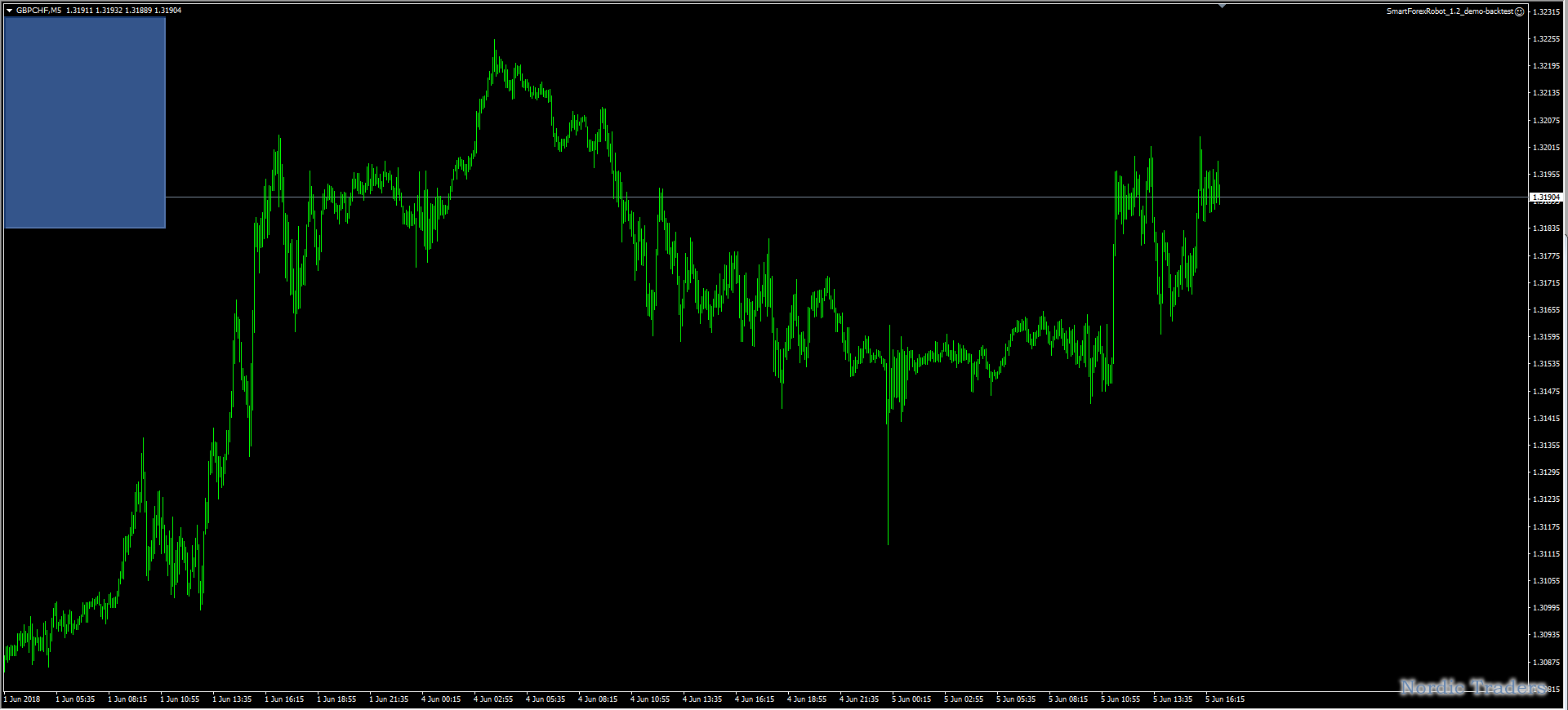Click the GBPCHF,M5 symbol title text

38,11
